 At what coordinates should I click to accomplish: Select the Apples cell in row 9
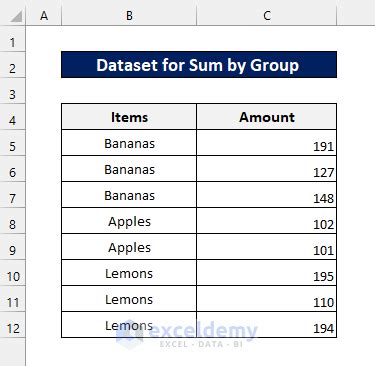[x=129, y=247]
